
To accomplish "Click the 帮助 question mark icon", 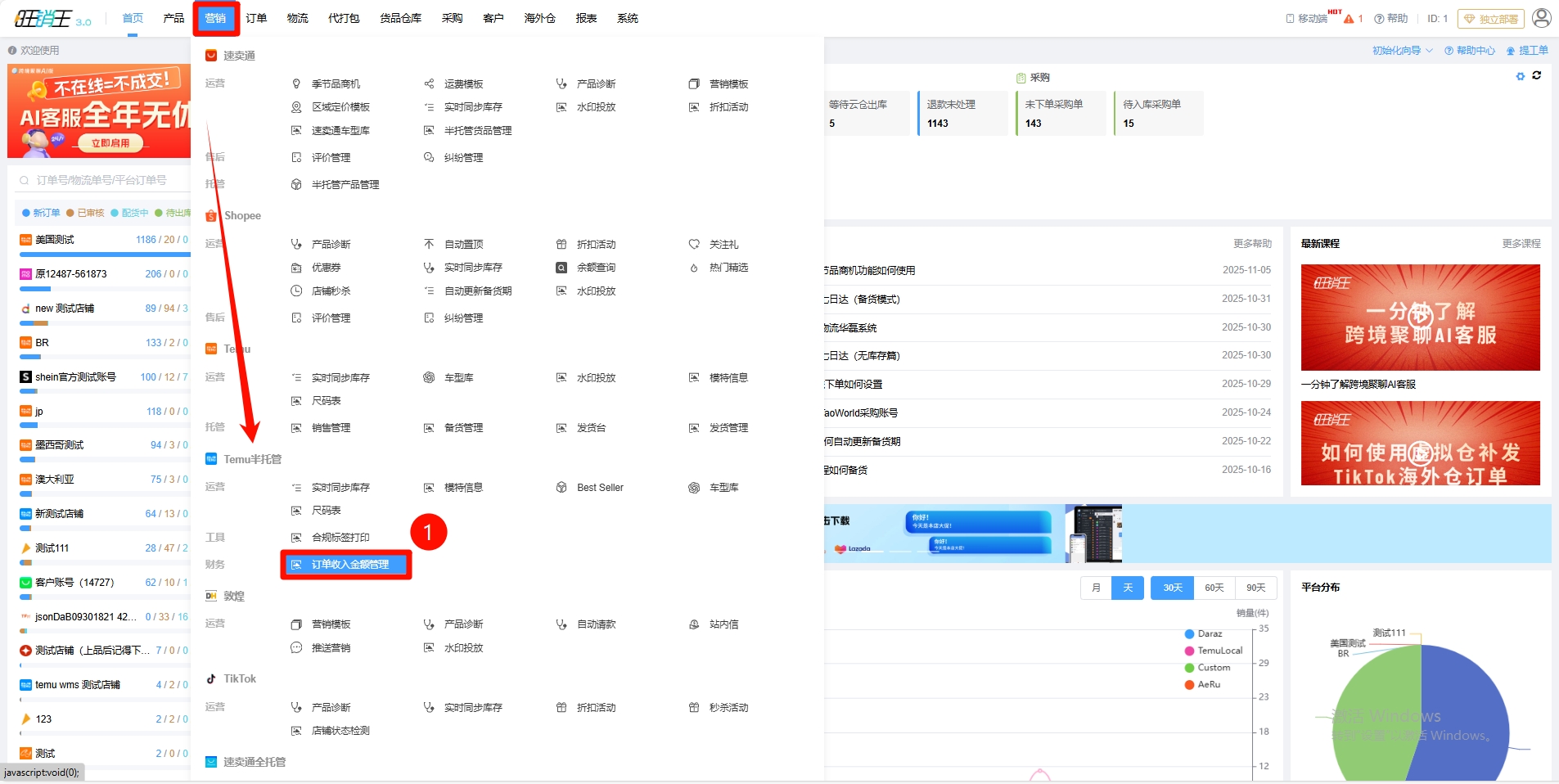I will [x=1379, y=19].
